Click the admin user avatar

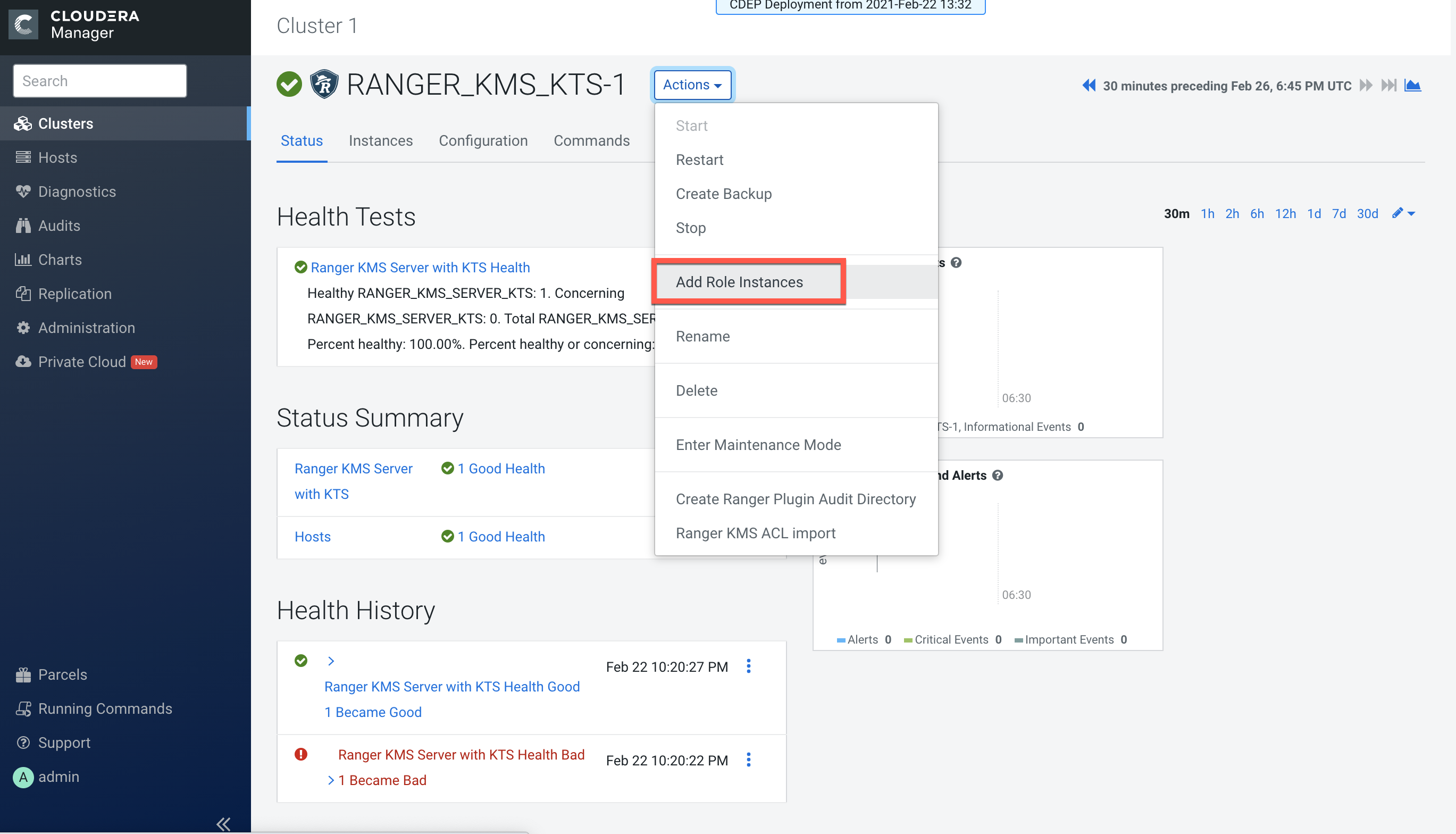(23, 777)
